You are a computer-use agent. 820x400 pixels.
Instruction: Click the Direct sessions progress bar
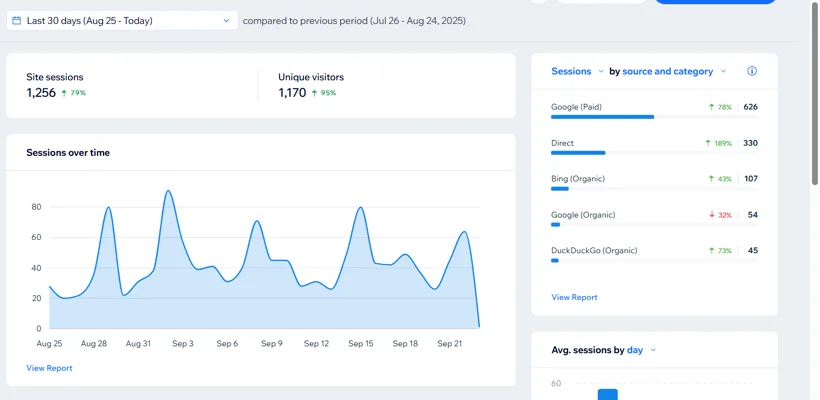pos(578,153)
